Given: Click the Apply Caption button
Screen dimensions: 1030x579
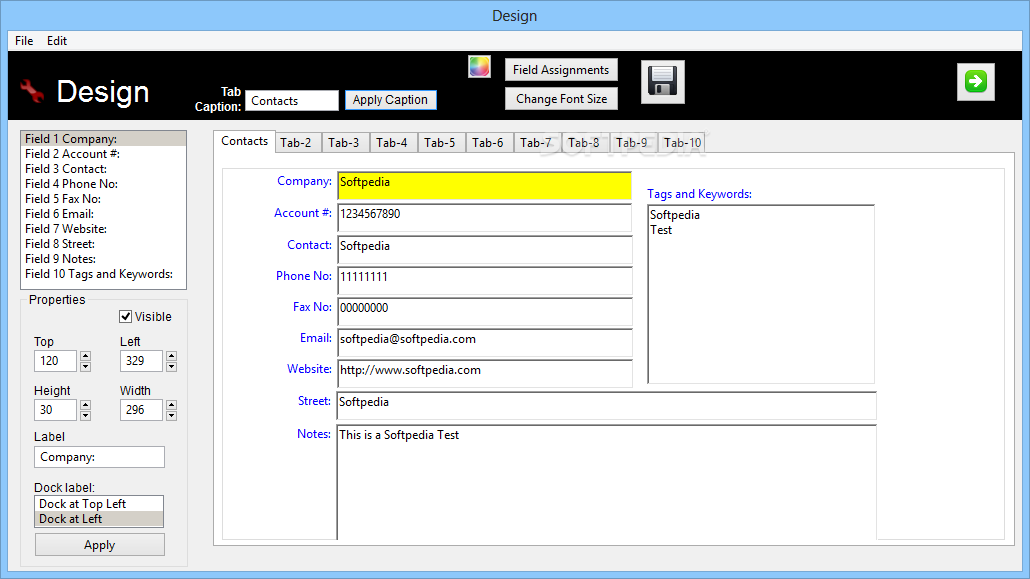Looking at the screenshot, I should 390,100.
